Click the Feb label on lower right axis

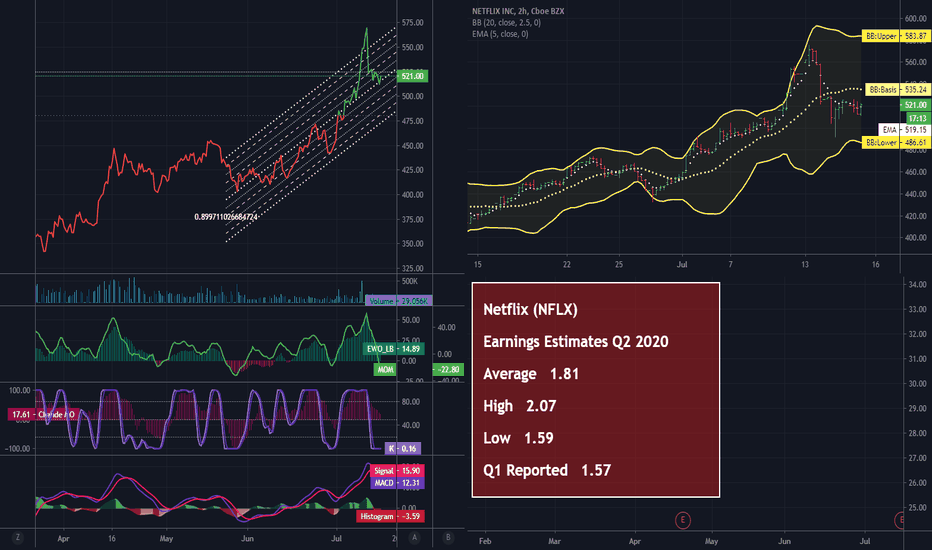point(485,541)
